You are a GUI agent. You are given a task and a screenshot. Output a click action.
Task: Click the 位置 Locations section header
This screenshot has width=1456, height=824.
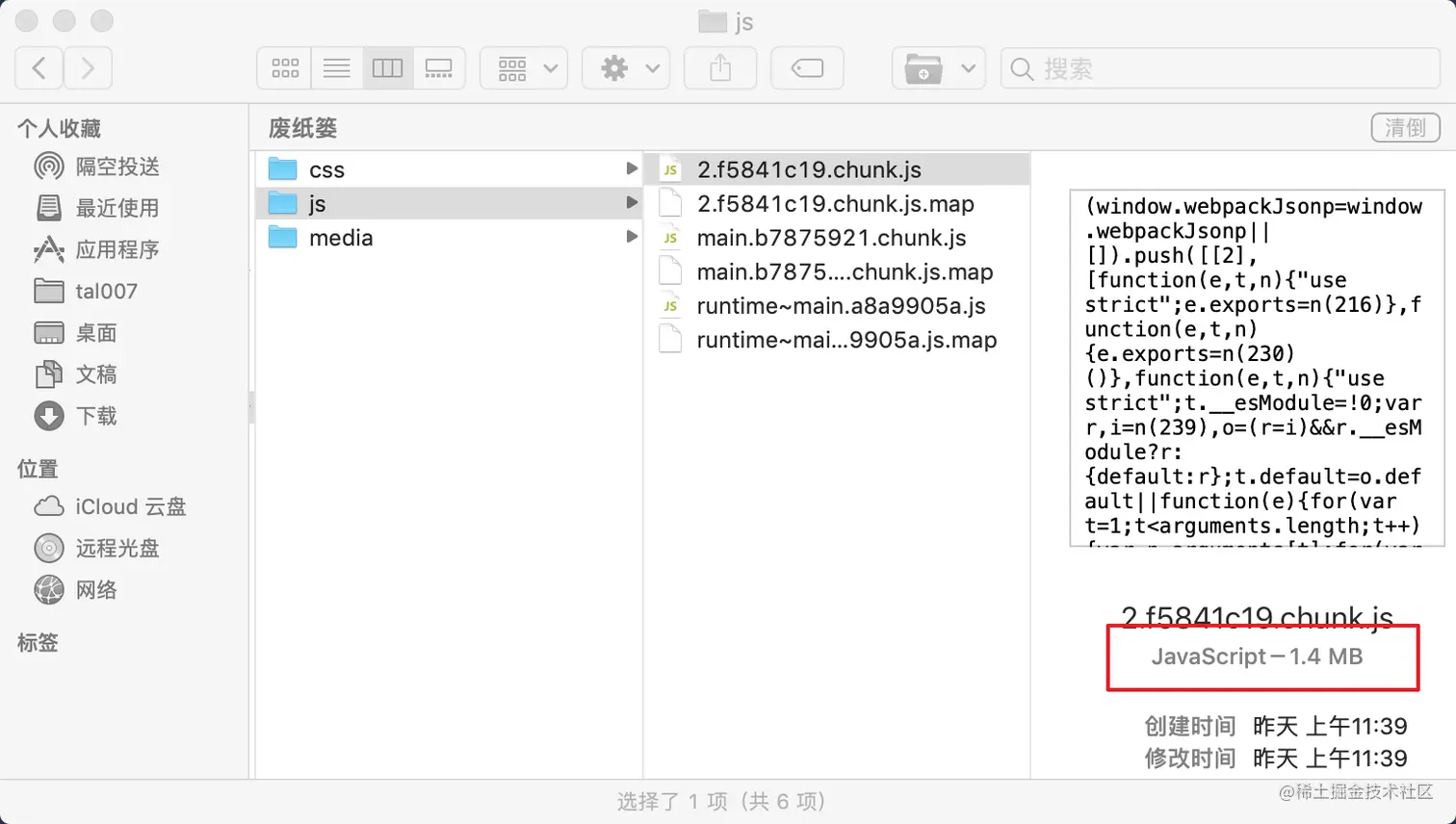pos(38,469)
